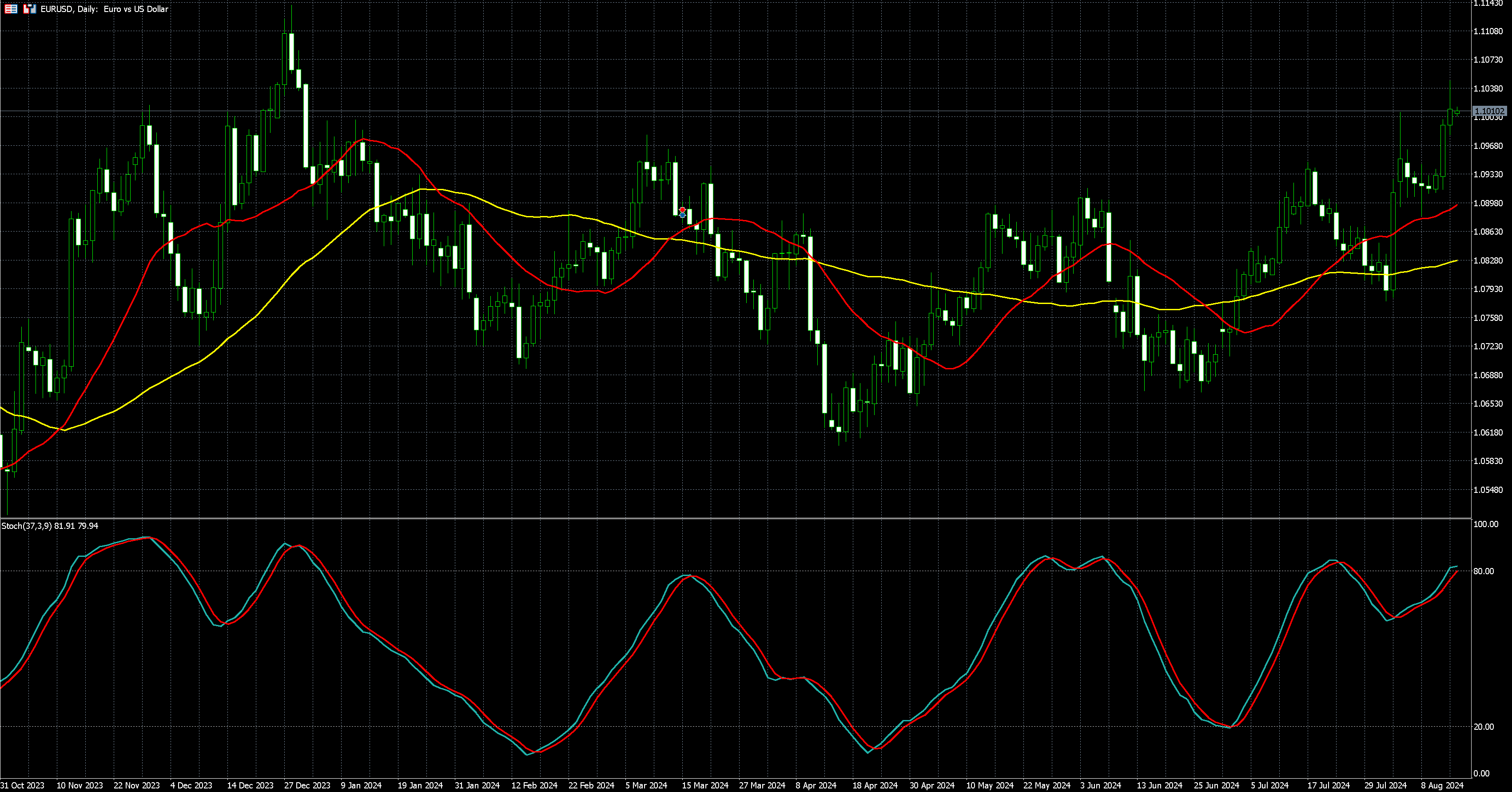The image size is (1512, 792).
Task: Click the 80.00 stochastic level label
Action: (x=1484, y=571)
